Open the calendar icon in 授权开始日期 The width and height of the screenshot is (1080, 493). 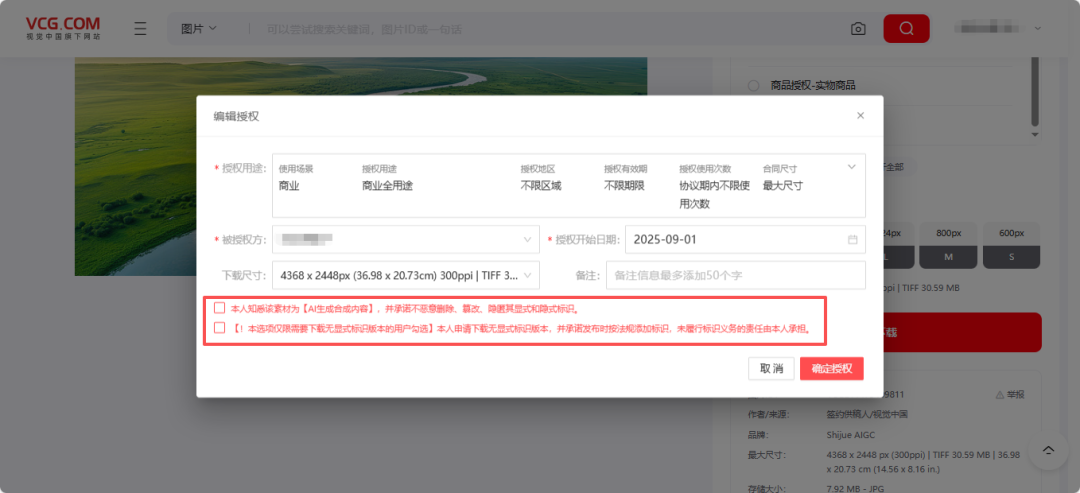point(853,240)
